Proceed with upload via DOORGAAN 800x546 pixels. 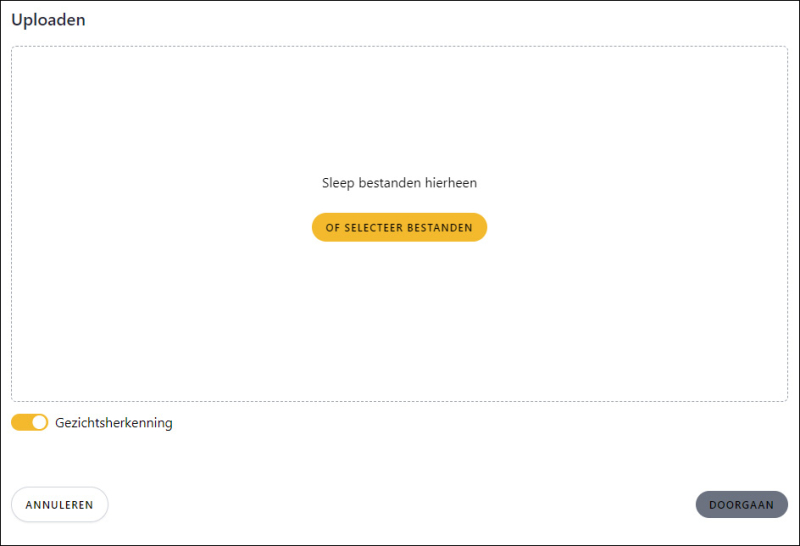point(741,505)
